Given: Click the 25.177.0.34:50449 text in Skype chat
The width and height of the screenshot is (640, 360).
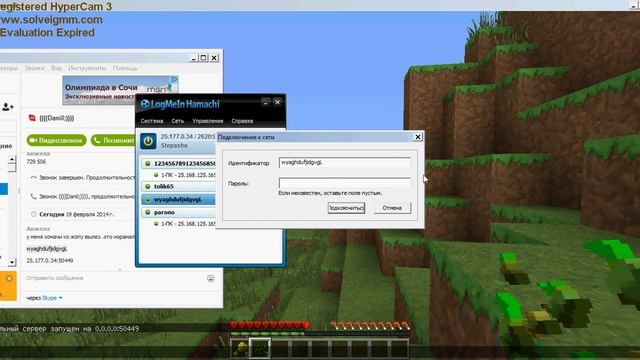Looking at the screenshot, I should [50, 260].
